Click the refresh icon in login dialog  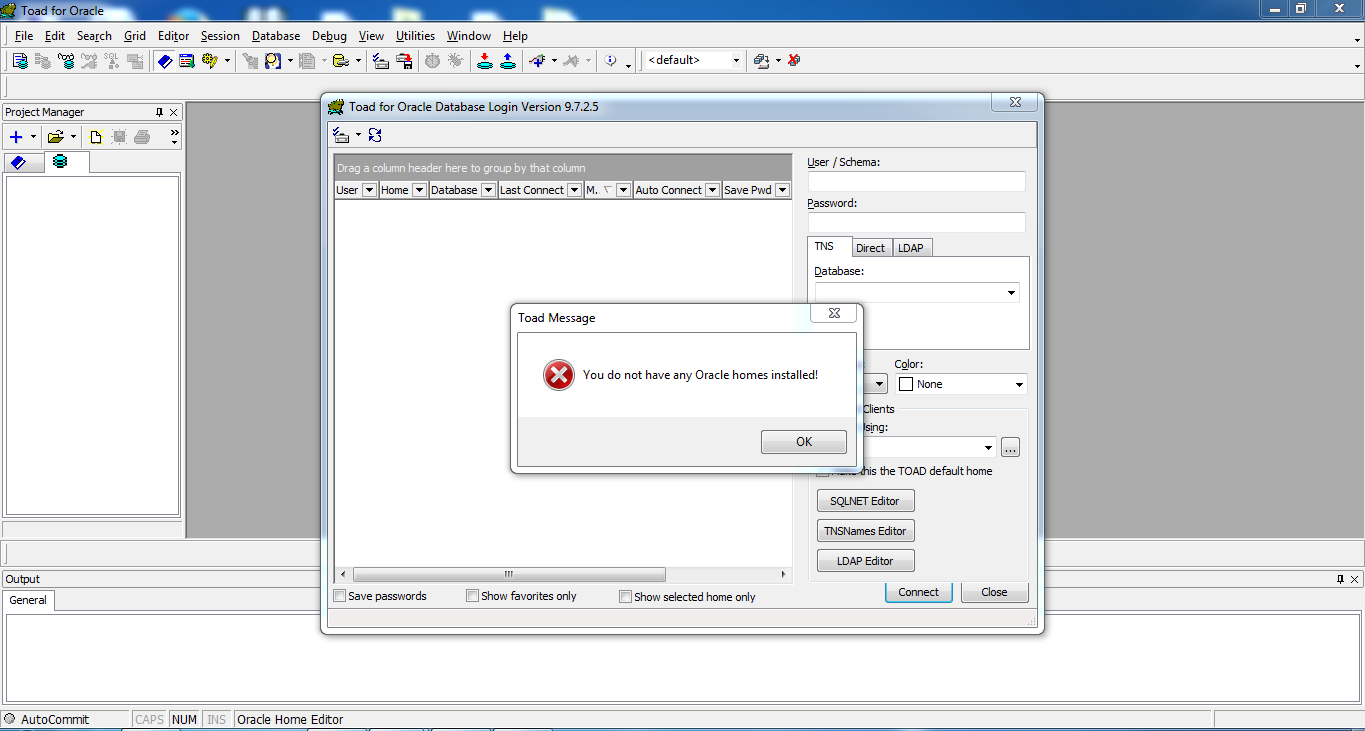coord(375,136)
